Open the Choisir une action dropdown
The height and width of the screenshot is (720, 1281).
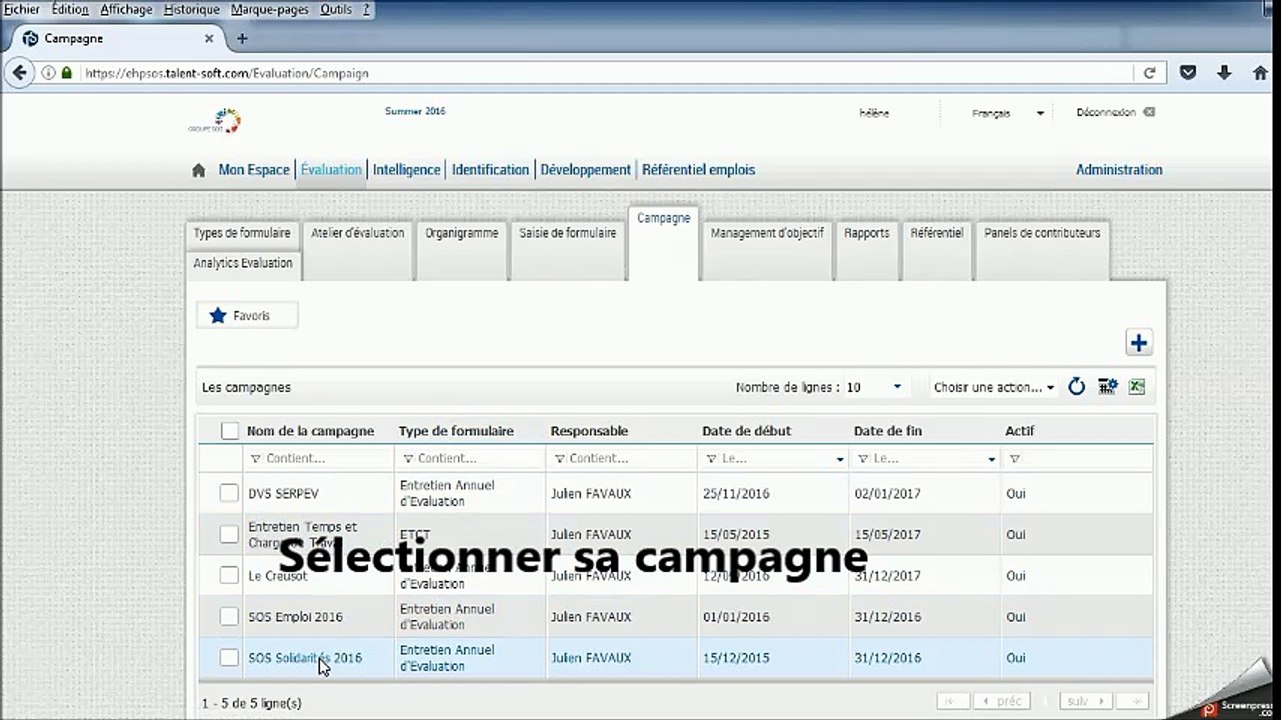tap(994, 387)
